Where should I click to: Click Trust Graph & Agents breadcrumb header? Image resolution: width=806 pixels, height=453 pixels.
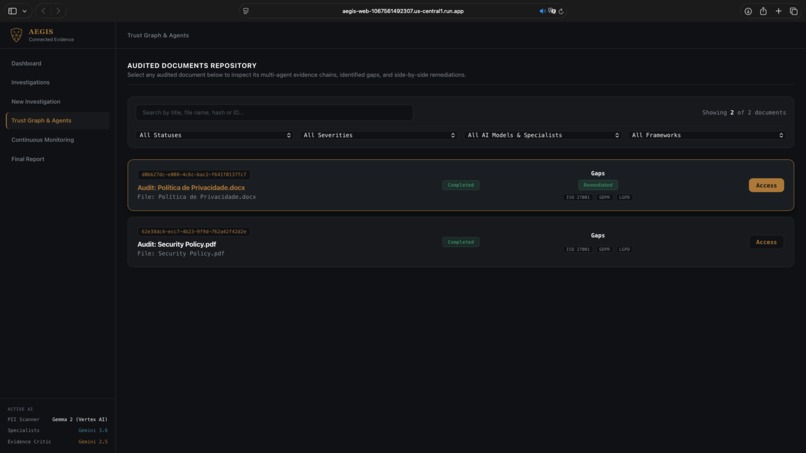[158, 35]
